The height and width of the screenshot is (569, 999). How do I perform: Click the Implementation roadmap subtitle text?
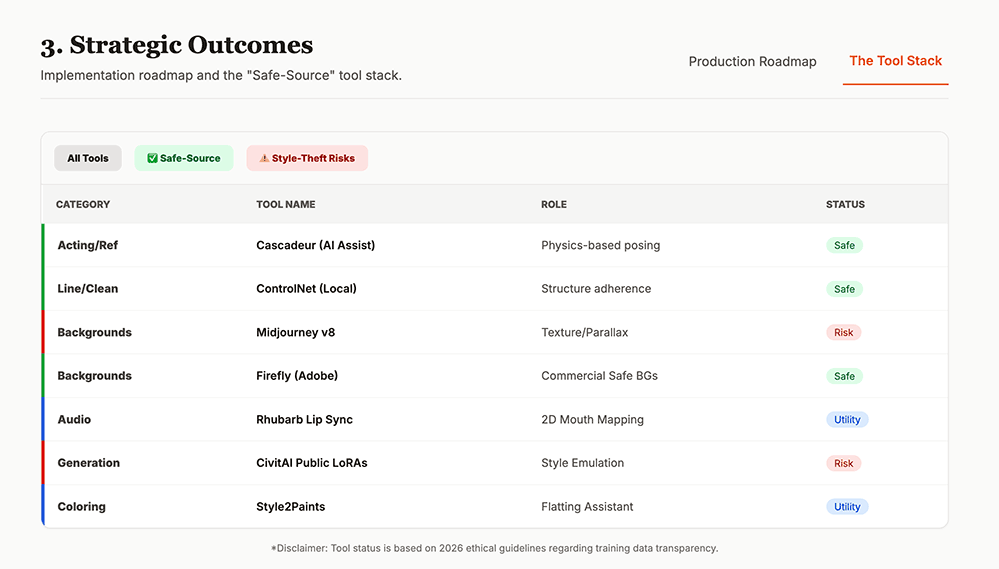pos(221,75)
